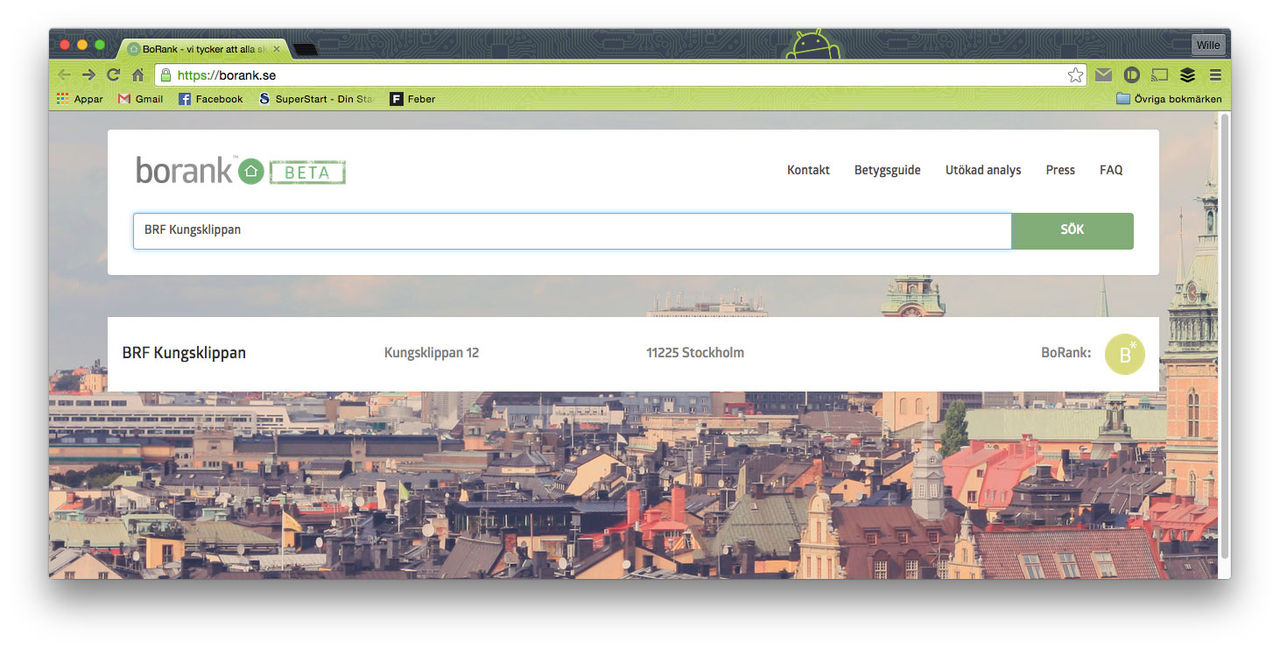Click the Cast screen extension icon
The height and width of the screenshot is (649, 1280).
(x=1159, y=75)
